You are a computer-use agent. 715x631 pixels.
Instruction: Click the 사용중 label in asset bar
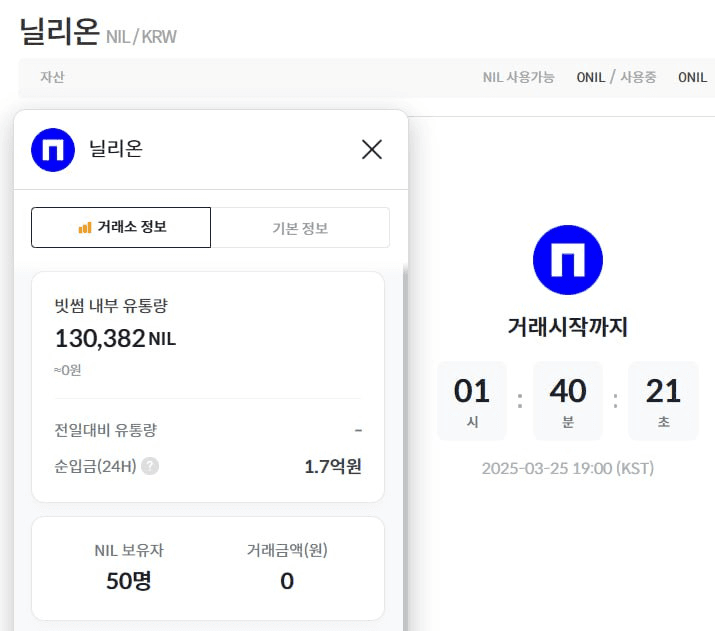tap(638, 77)
